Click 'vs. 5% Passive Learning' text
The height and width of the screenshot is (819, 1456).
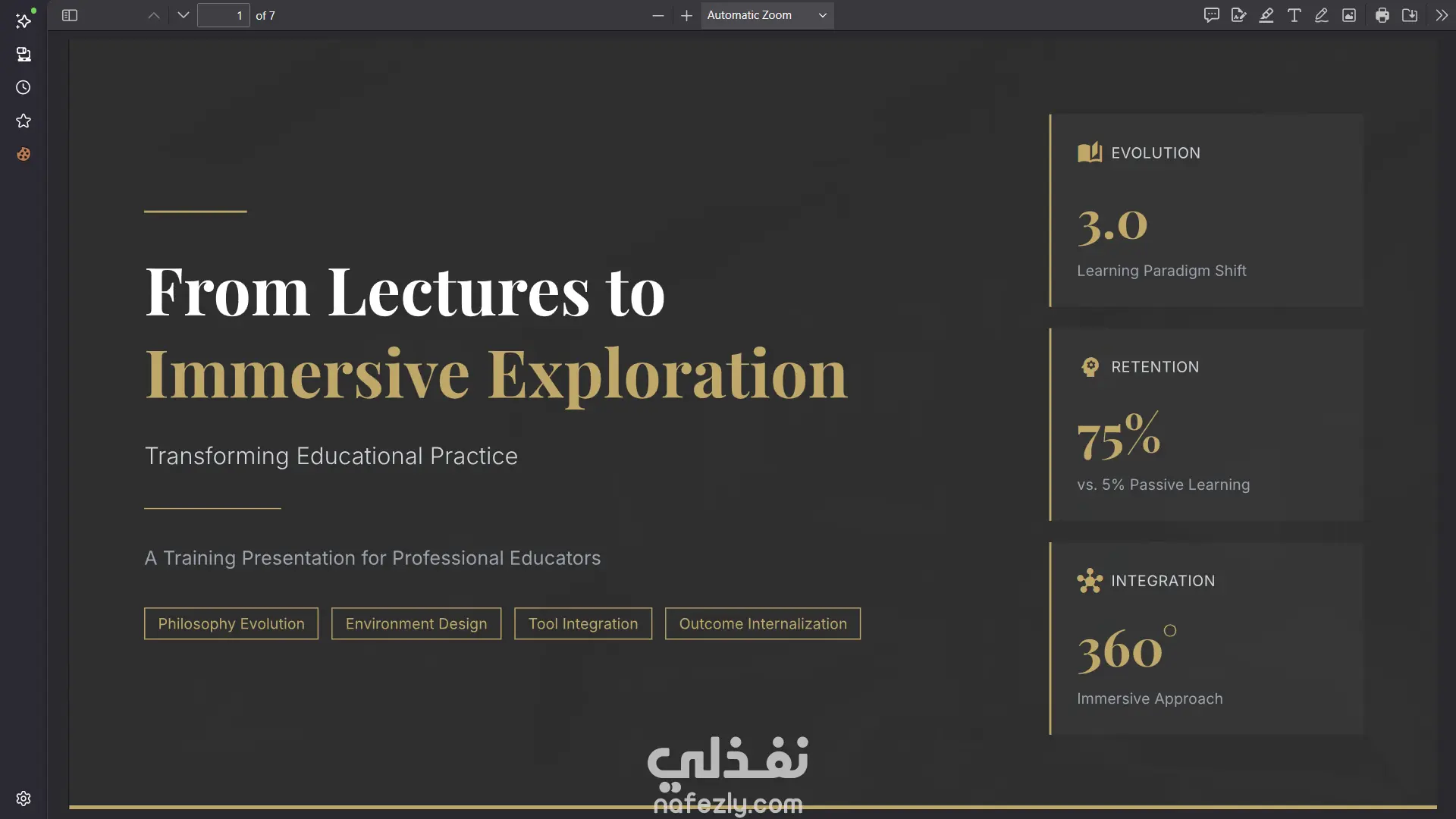(x=1163, y=485)
